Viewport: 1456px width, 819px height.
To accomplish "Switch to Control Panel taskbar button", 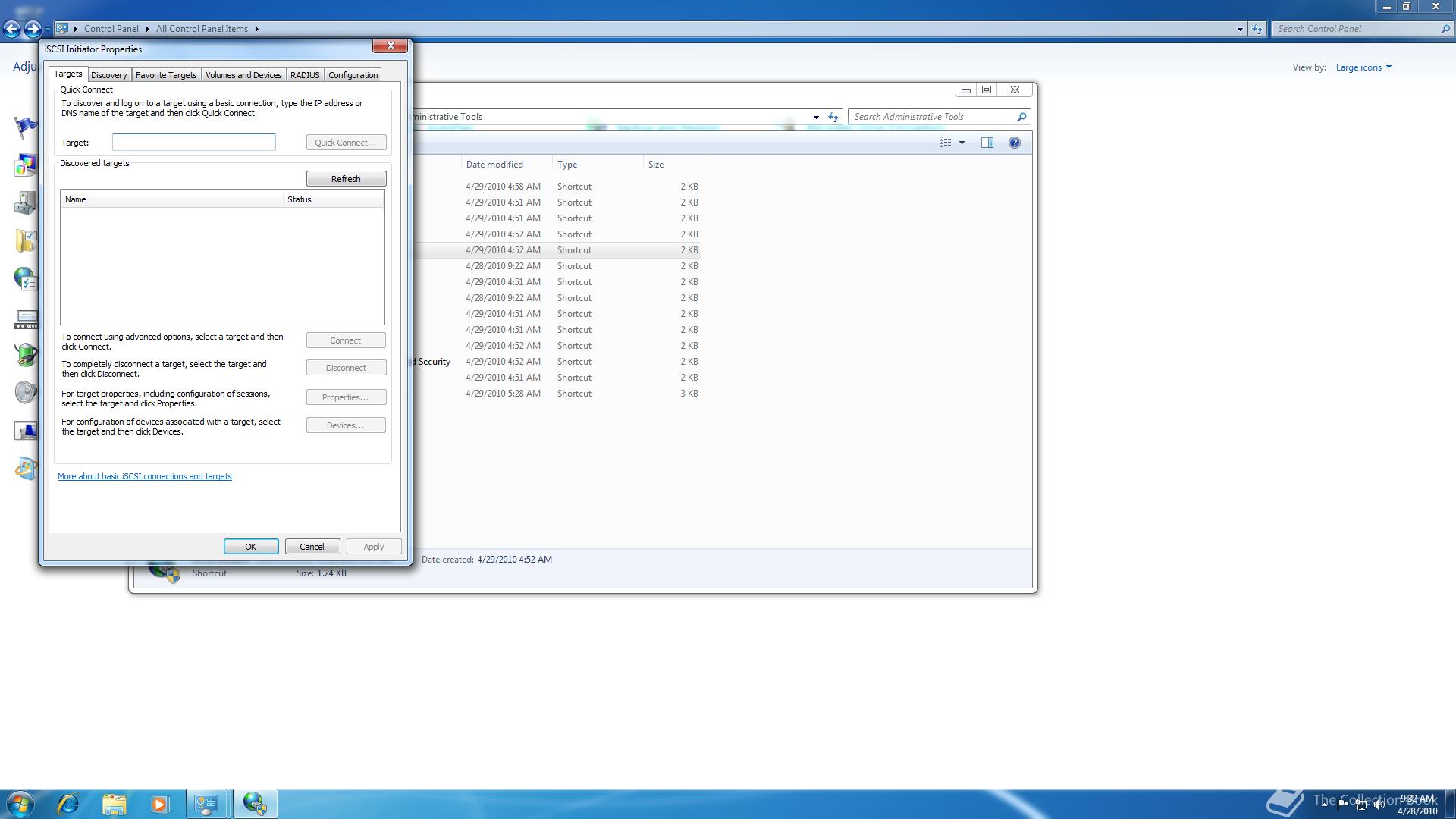I will pos(206,804).
